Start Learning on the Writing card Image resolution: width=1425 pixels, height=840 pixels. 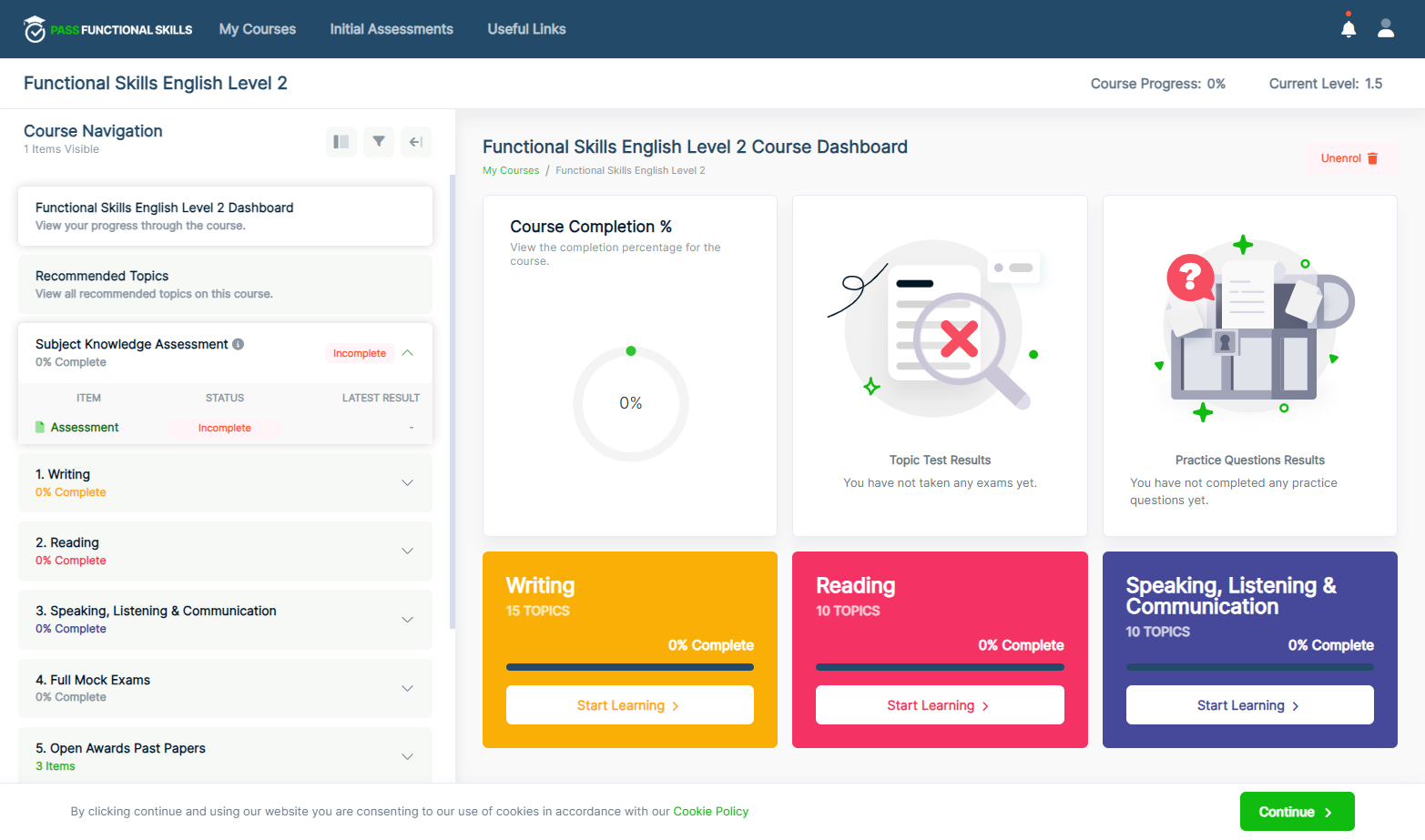pyautogui.click(x=630, y=705)
